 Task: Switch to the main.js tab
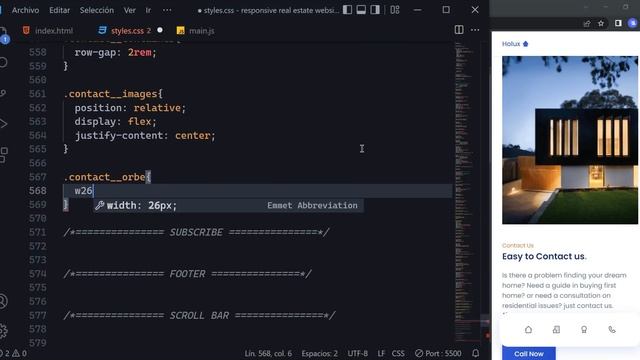coord(196,31)
